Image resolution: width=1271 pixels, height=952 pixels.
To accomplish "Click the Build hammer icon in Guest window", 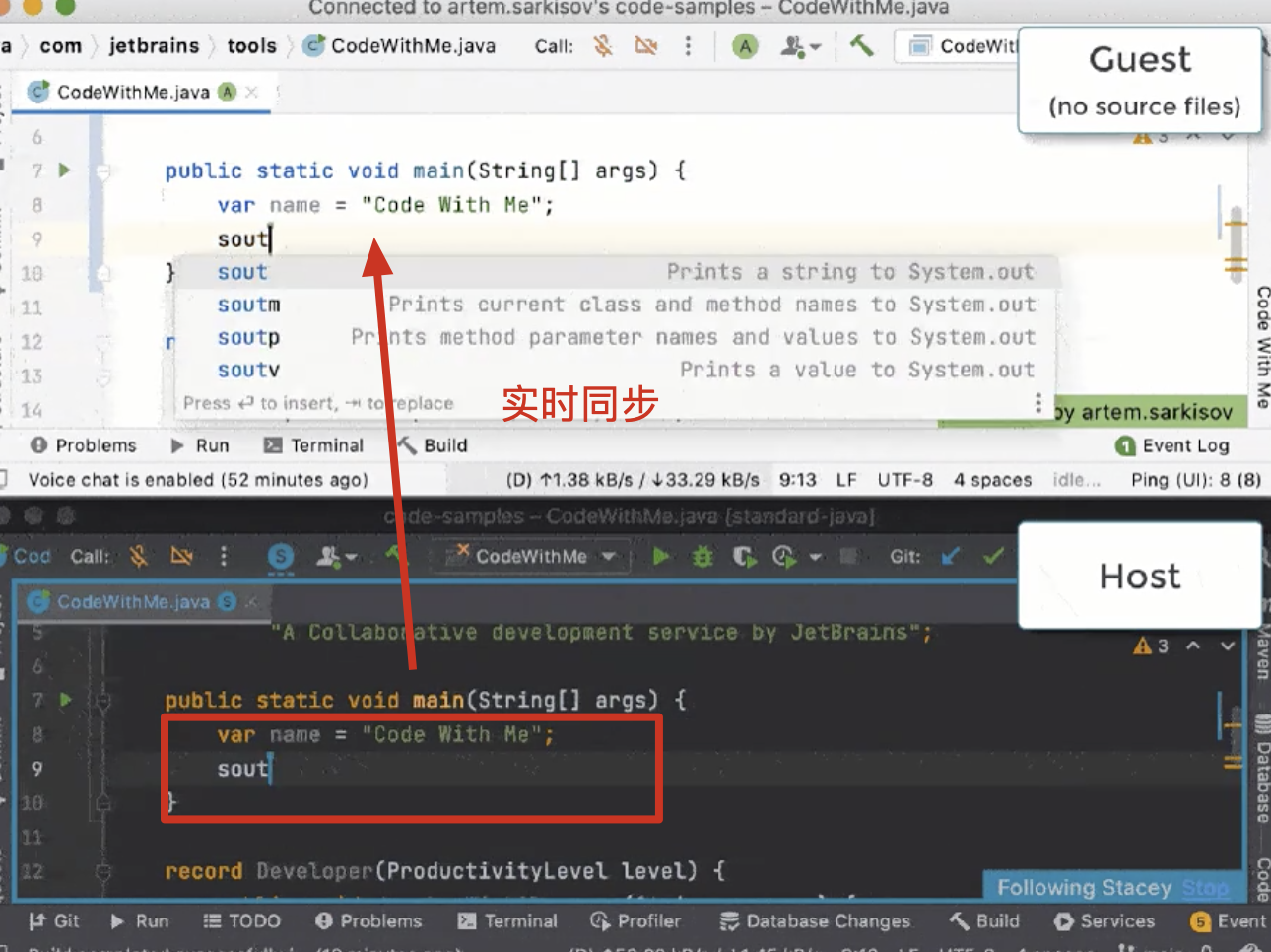I will tap(862, 45).
